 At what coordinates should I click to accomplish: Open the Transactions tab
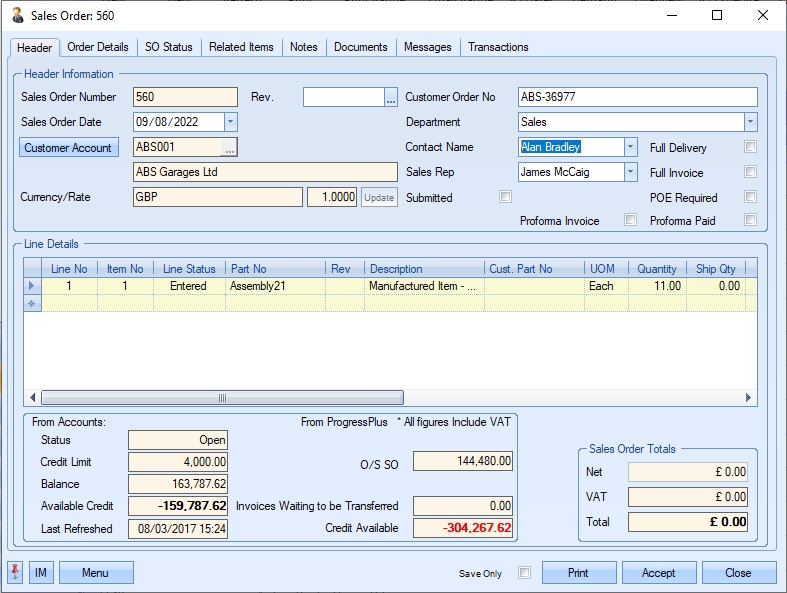pyautogui.click(x=498, y=47)
